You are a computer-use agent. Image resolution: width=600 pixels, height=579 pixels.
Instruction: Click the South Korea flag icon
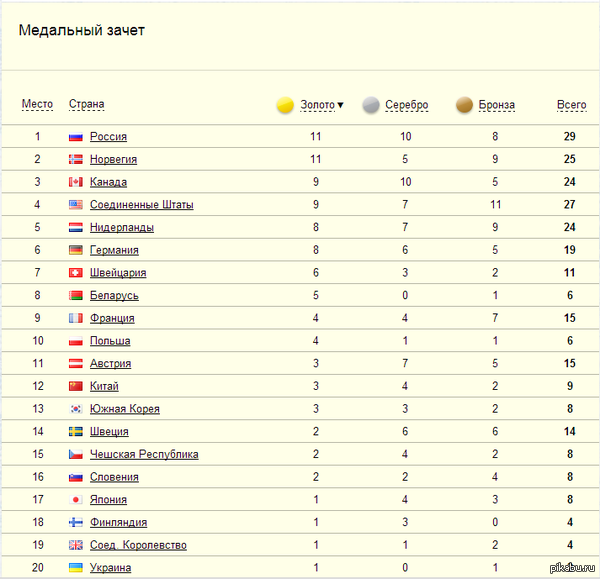coord(75,409)
